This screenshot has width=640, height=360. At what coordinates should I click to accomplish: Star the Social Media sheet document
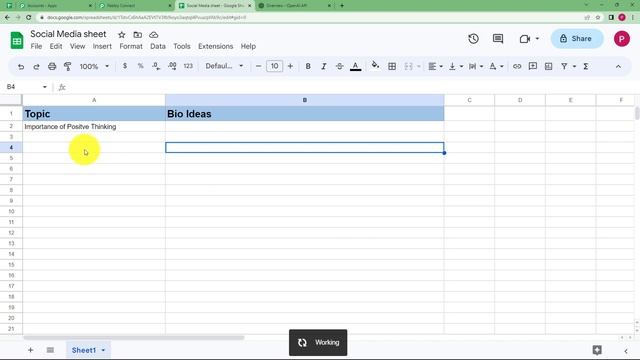coord(122,35)
